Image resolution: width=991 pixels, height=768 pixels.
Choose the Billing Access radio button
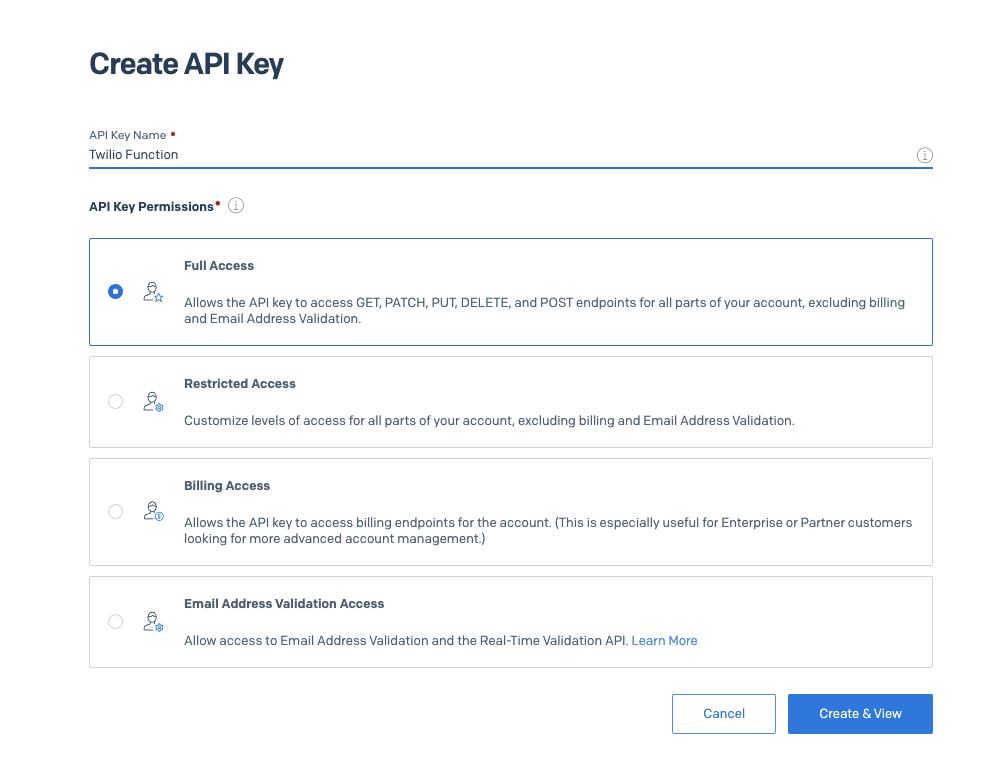[x=115, y=511]
